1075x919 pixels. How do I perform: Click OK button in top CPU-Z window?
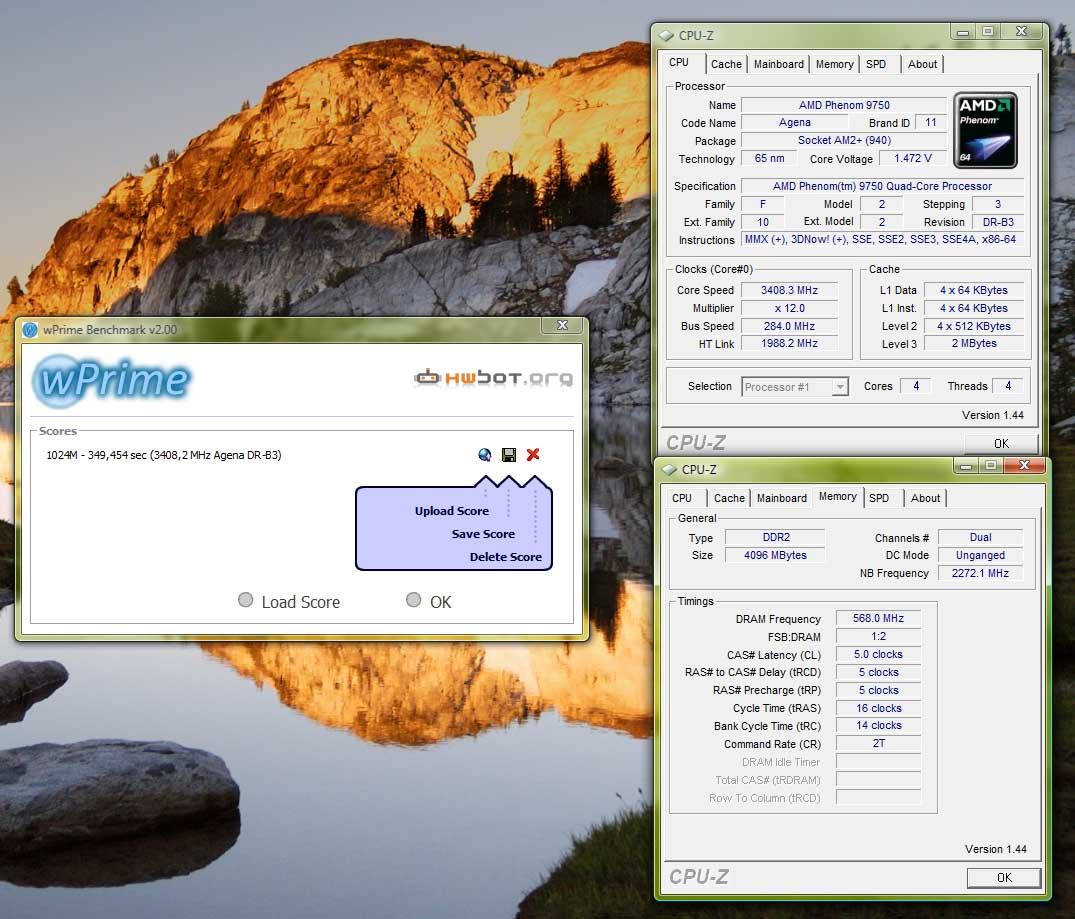click(x=1001, y=444)
